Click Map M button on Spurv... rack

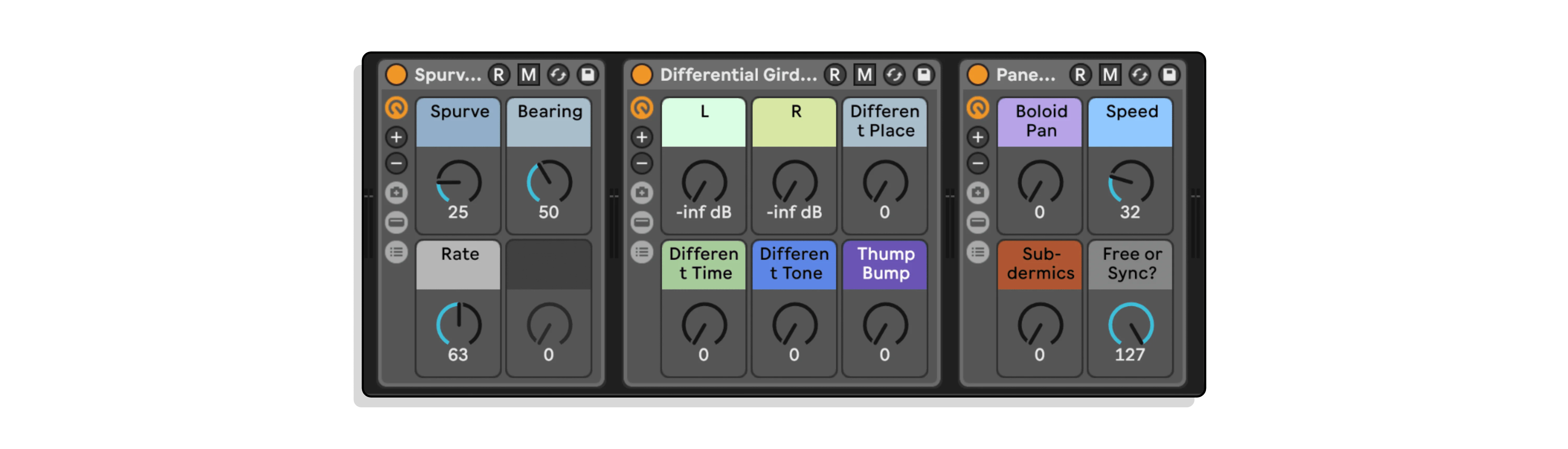528,75
